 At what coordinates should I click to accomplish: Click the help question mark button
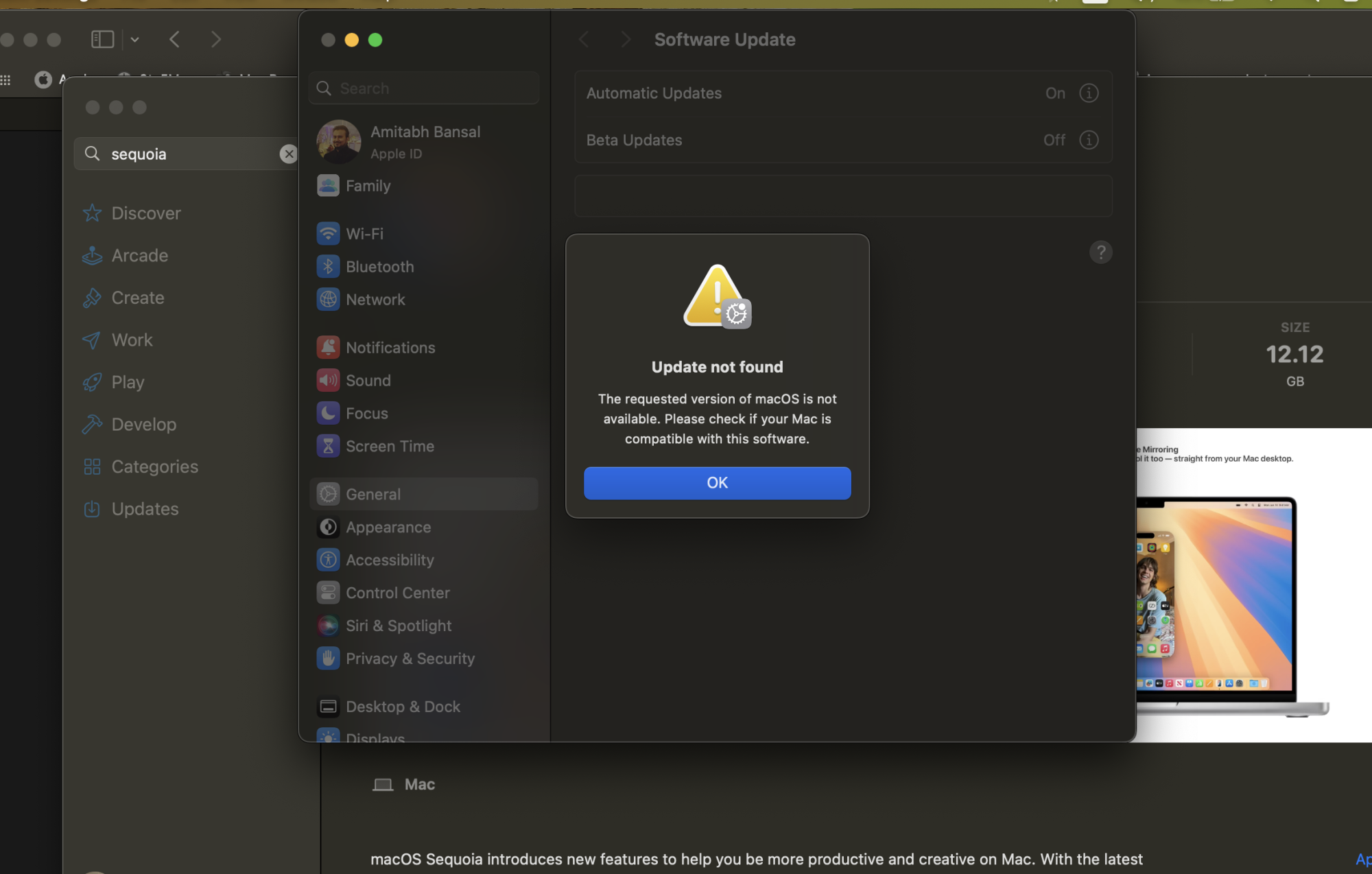tap(1100, 252)
